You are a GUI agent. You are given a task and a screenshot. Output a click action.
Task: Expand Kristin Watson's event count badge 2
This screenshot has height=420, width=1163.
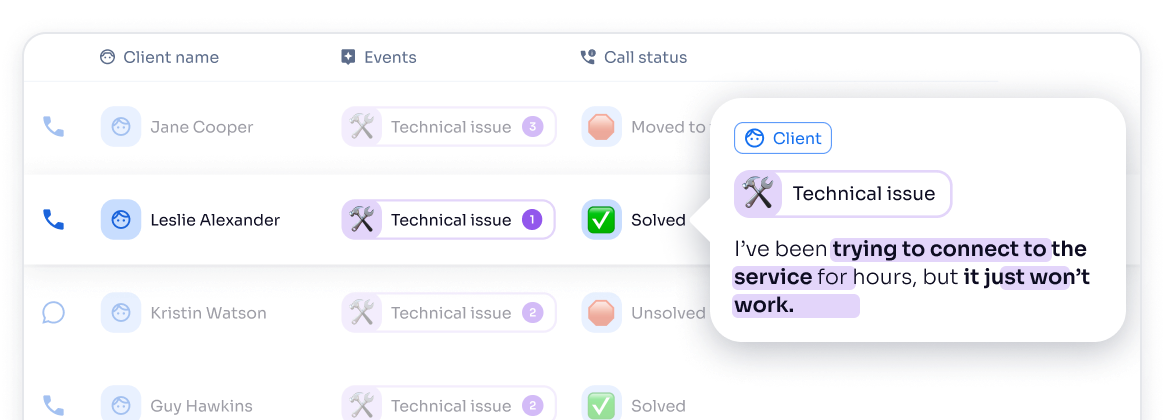[533, 313]
